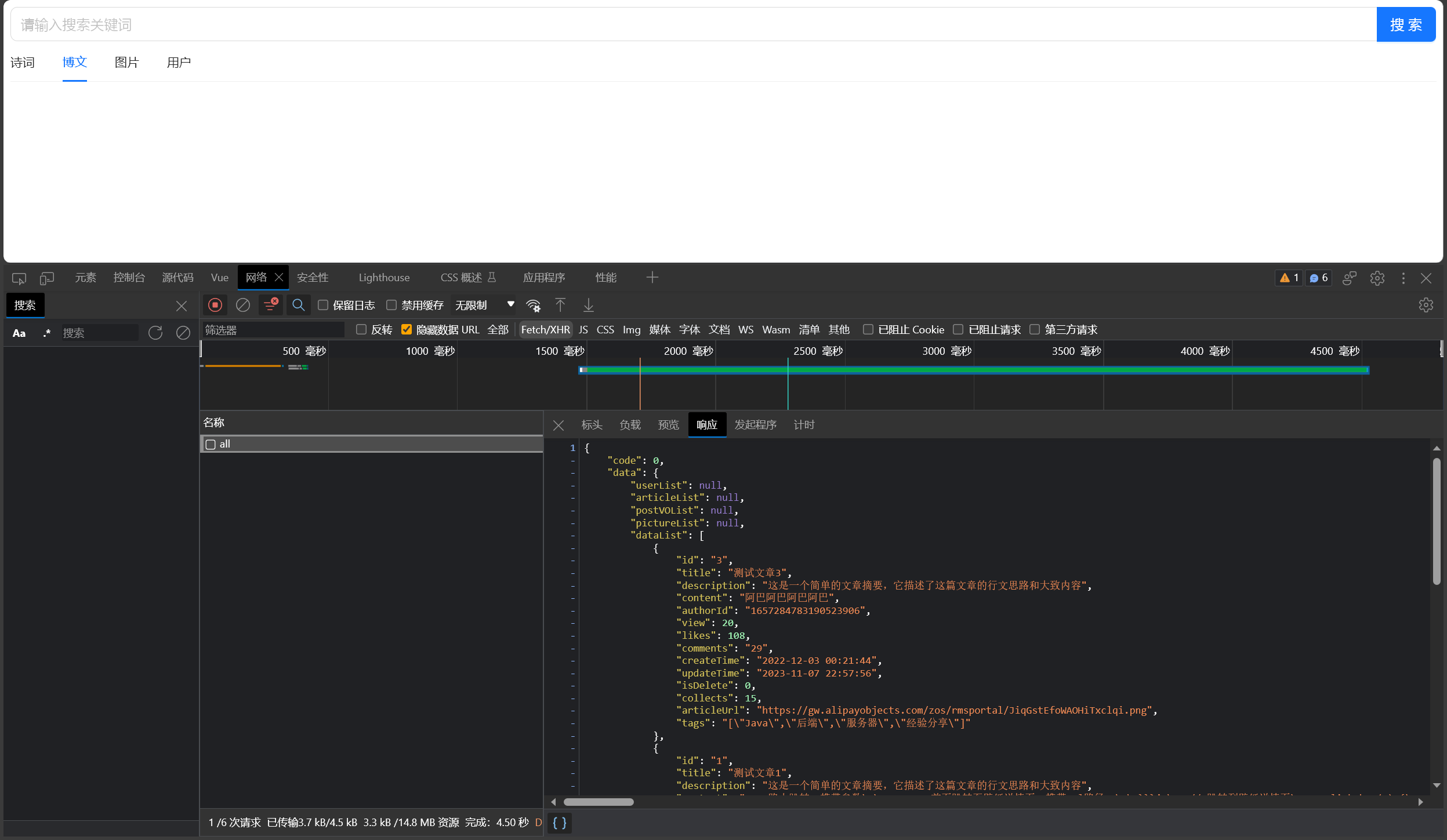Click the import HAR upload arrow
Screen dimensions: 1447x840
pos(560,305)
